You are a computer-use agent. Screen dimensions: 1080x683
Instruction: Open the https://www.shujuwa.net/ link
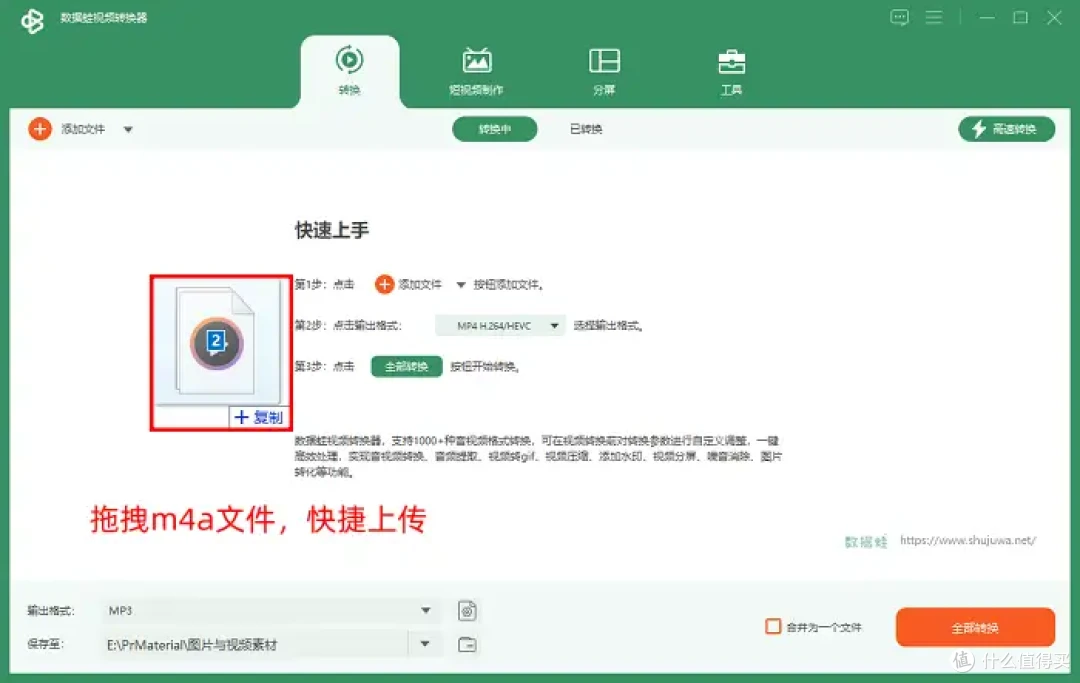(968, 540)
